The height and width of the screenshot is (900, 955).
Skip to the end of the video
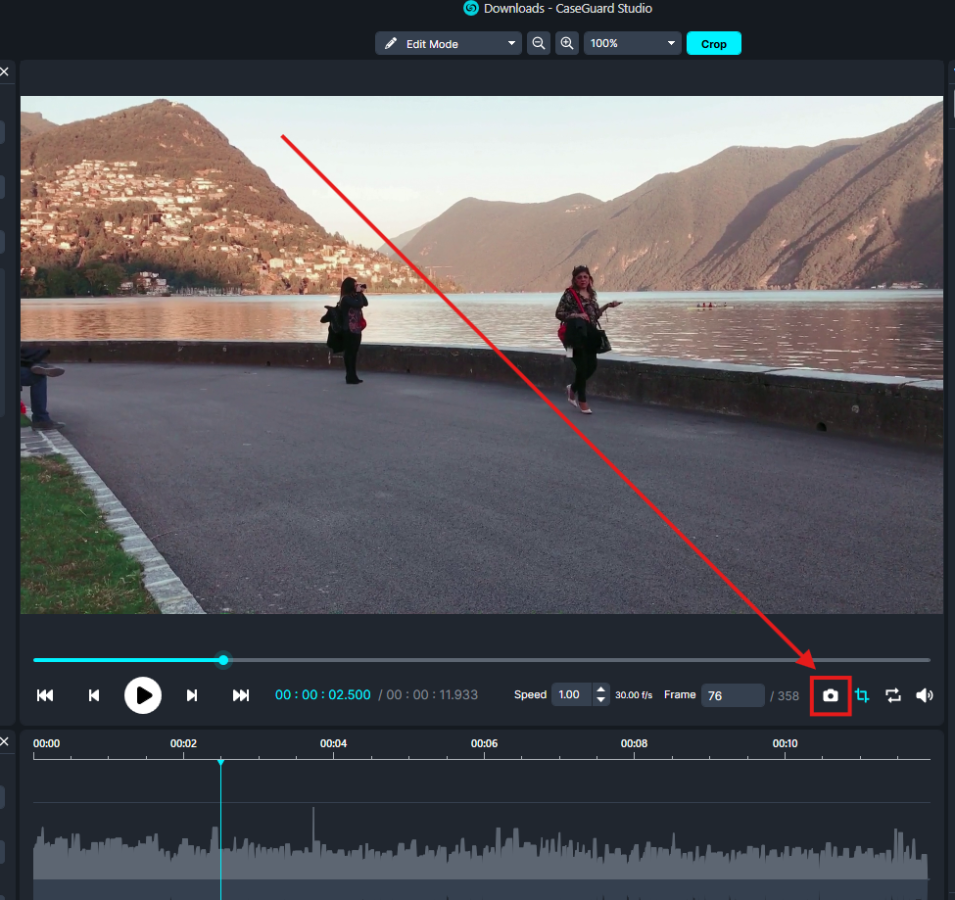[241, 696]
